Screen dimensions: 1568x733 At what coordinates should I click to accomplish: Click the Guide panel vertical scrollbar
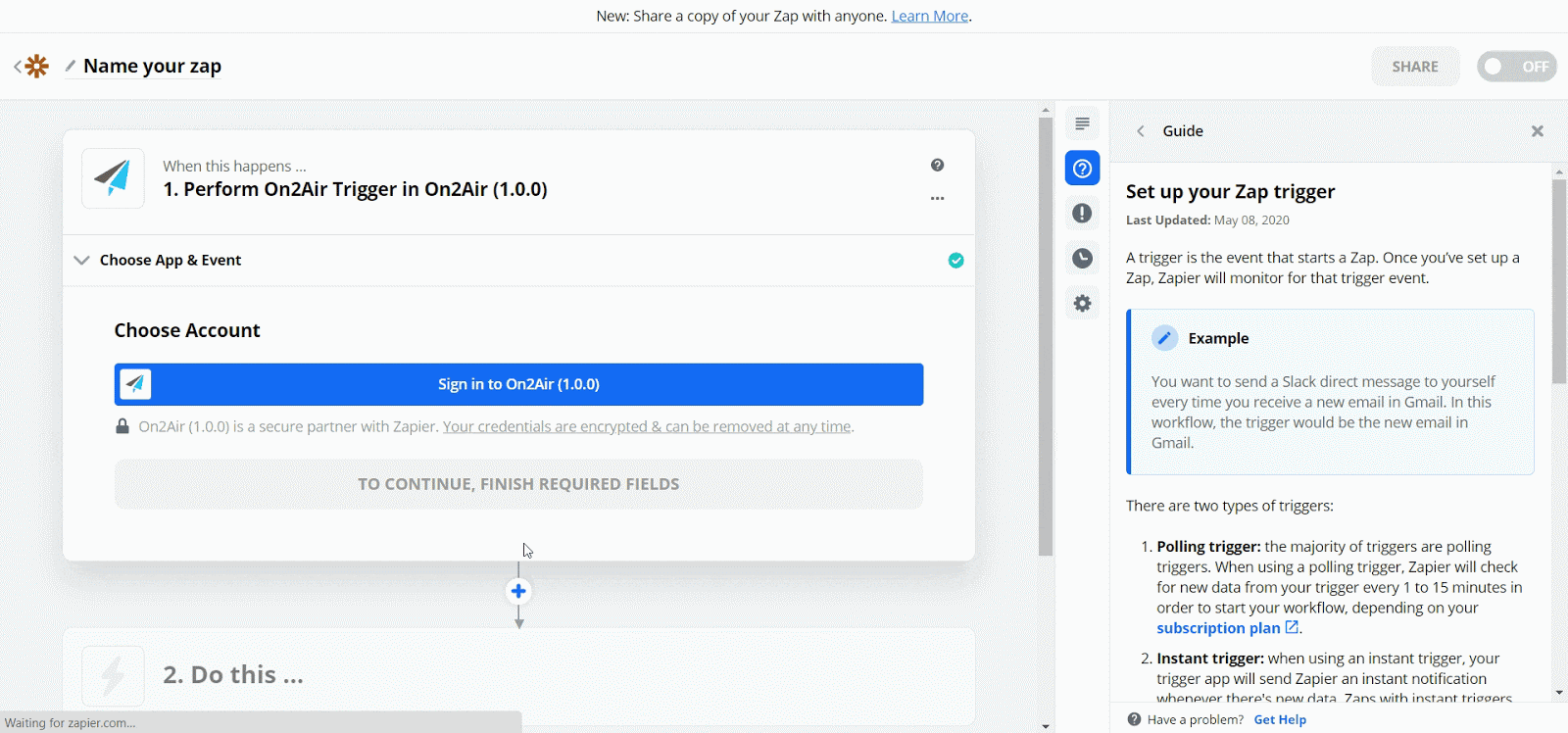pos(1558,284)
